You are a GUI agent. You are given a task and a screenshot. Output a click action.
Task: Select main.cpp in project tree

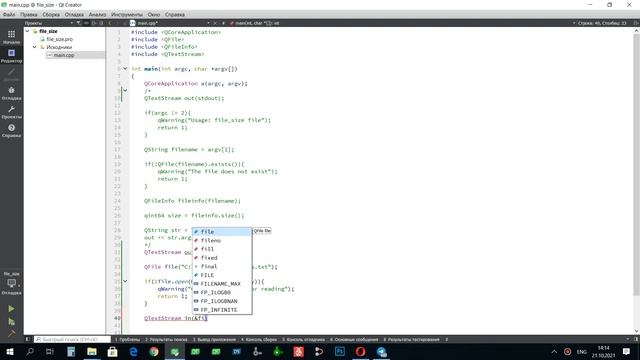pos(64,55)
